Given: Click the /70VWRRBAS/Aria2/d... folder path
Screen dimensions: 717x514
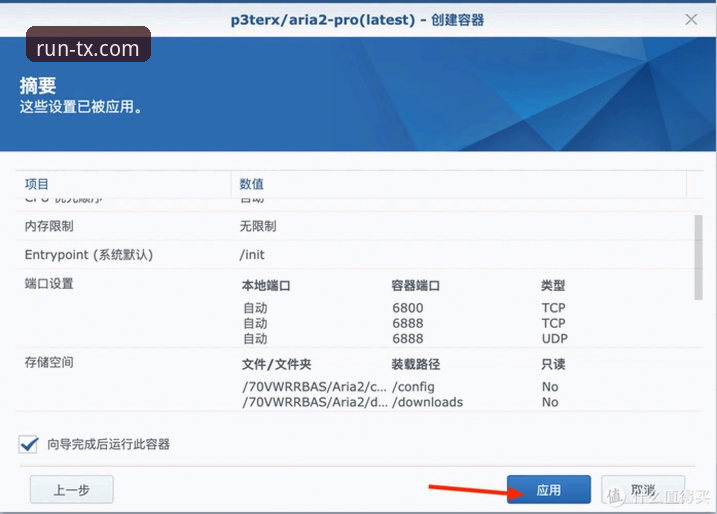Looking at the screenshot, I should tap(315, 402).
